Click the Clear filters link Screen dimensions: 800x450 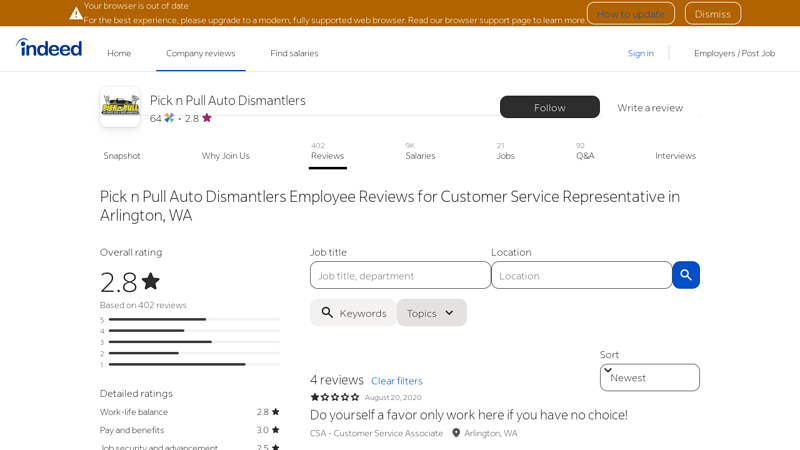(396, 381)
